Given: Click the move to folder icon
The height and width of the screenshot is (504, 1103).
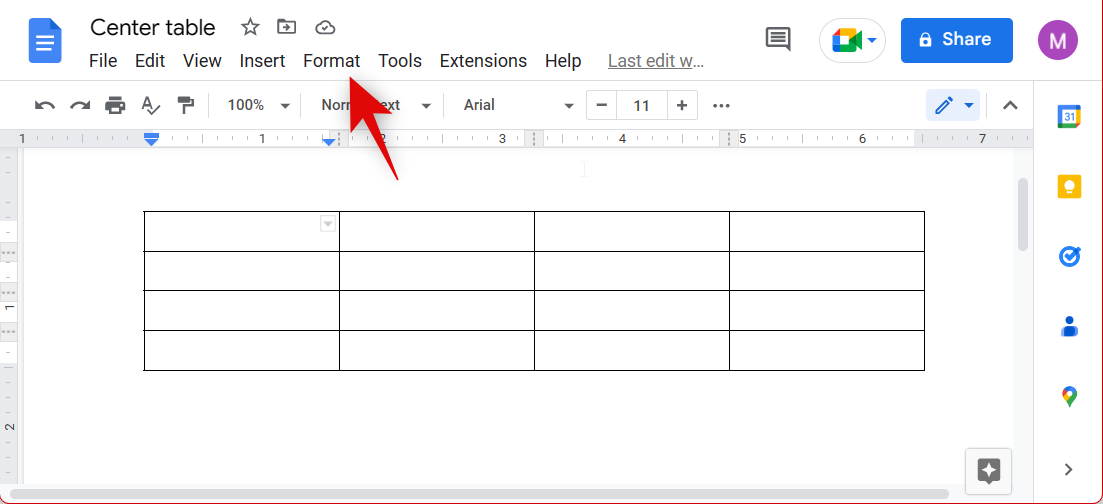Looking at the screenshot, I should tap(287, 27).
